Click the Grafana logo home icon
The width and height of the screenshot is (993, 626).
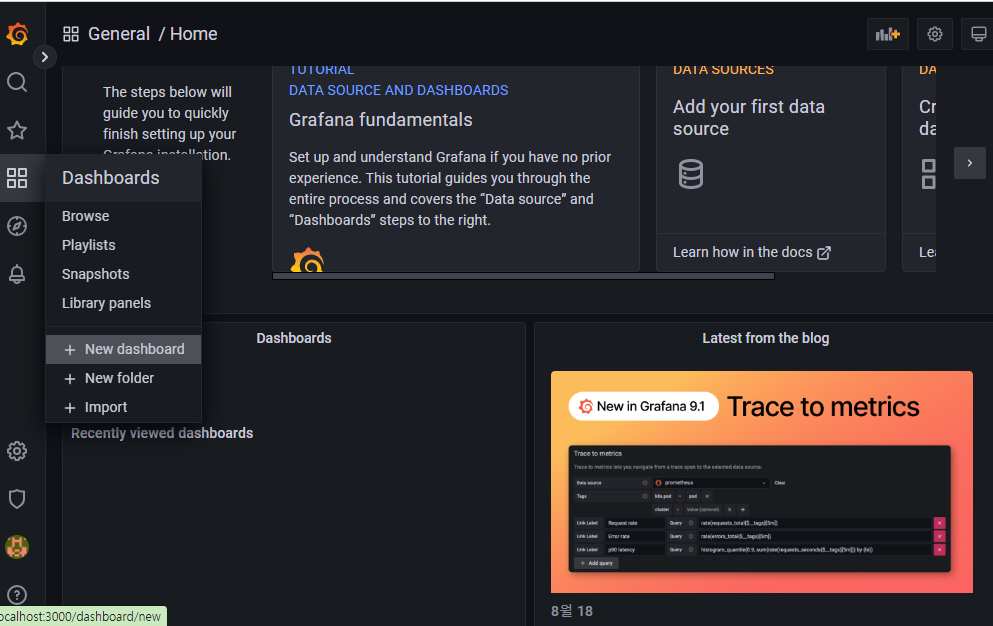tap(17, 34)
